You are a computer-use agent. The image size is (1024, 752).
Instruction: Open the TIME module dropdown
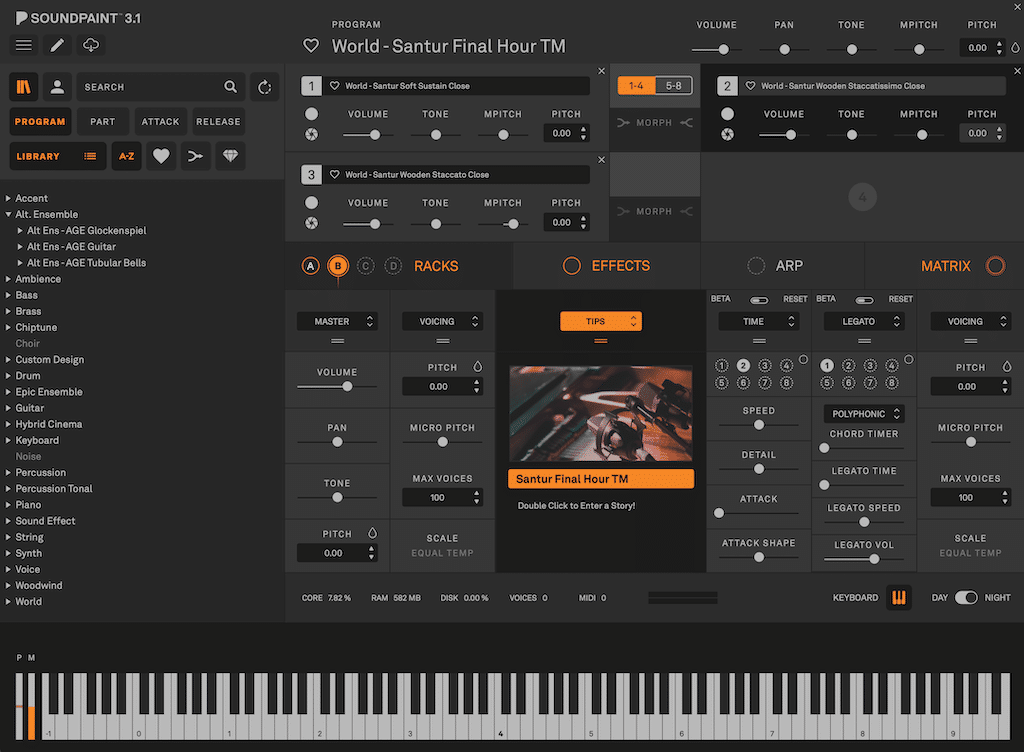759,321
